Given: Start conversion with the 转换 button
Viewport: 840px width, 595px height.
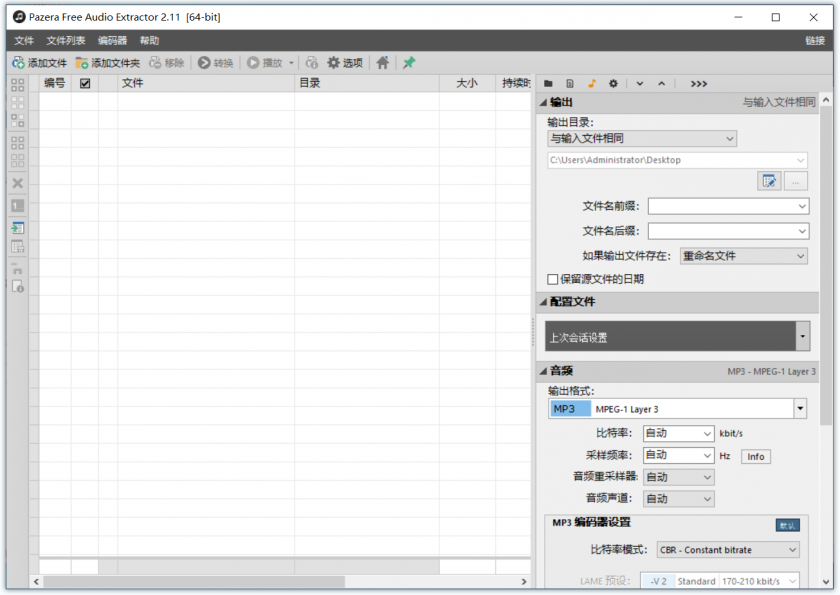Looking at the screenshot, I should [x=215, y=63].
